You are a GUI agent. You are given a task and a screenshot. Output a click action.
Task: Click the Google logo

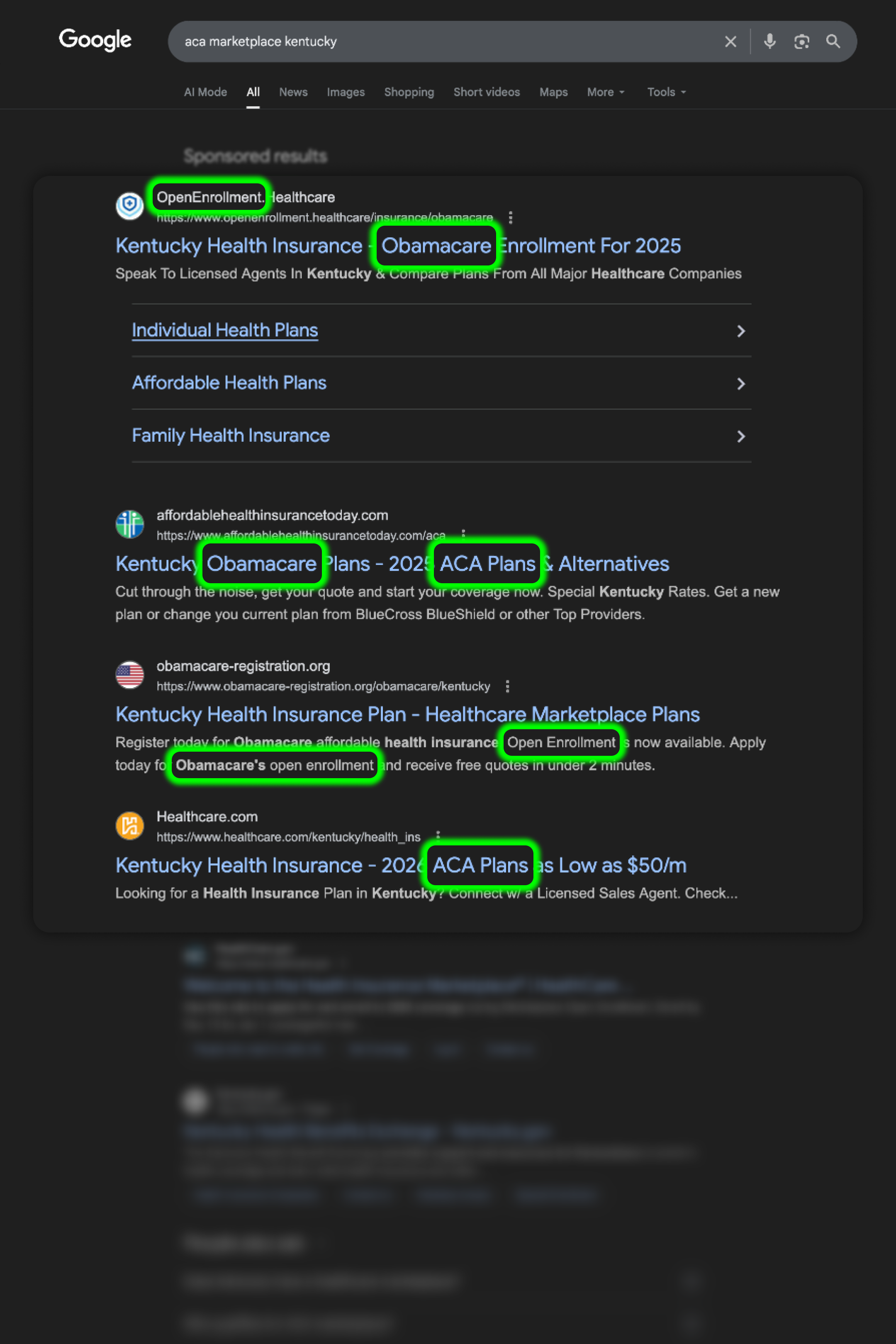point(95,40)
